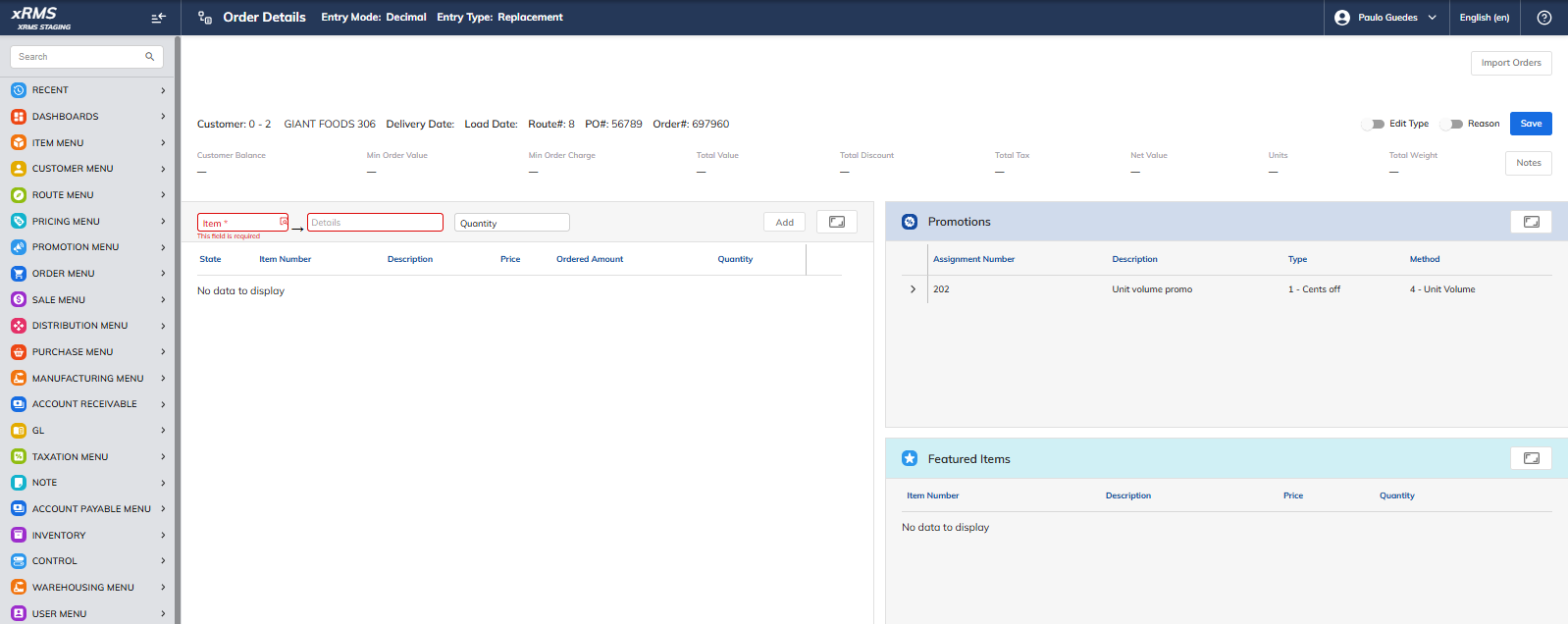Click the user avatar icon
Viewport: 1568px width, 624px height.
pyautogui.click(x=1342, y=18)
